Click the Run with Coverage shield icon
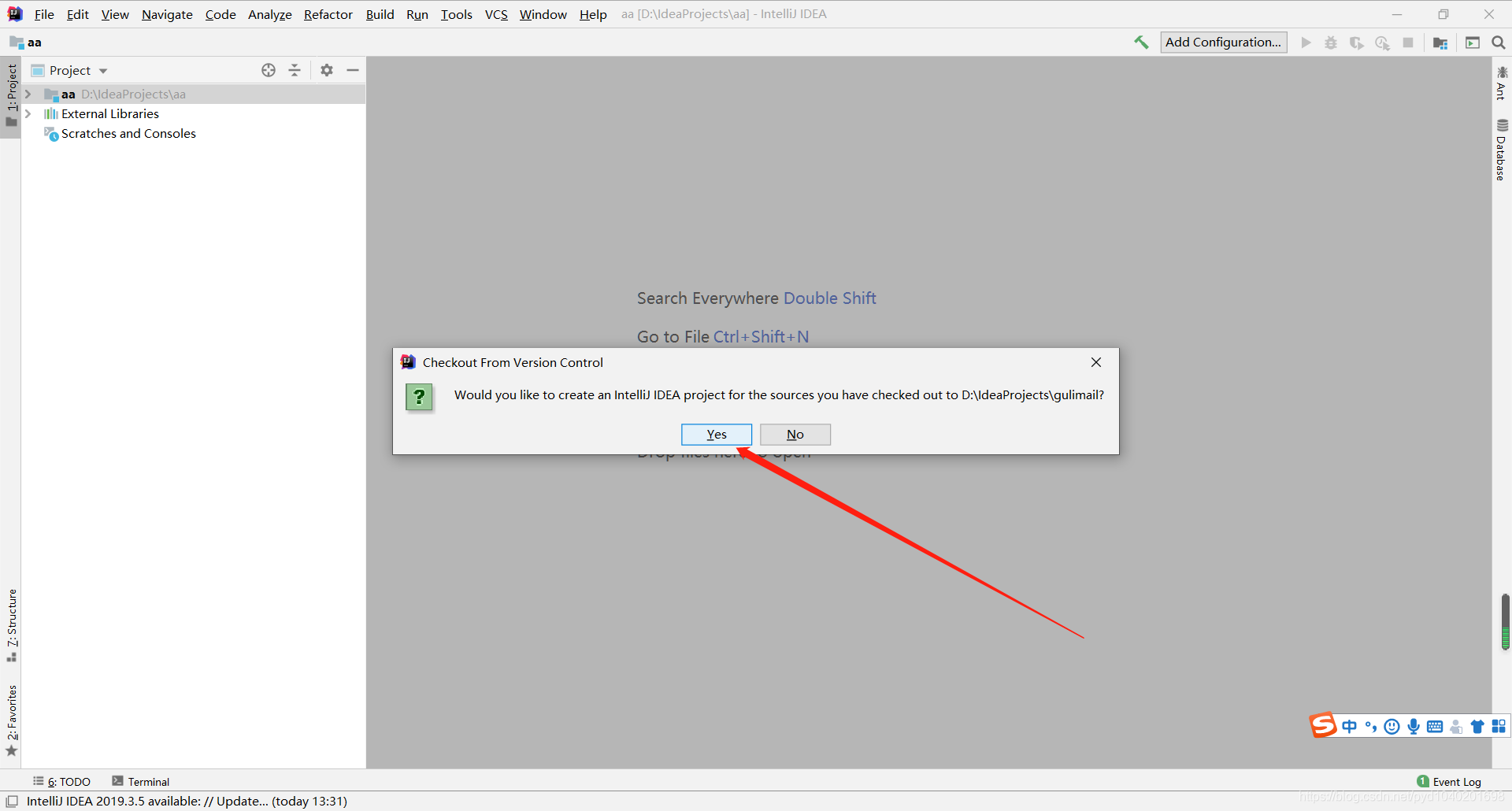The height and width of the screenshot is (811, 1512). click(x=1356, y=43)
